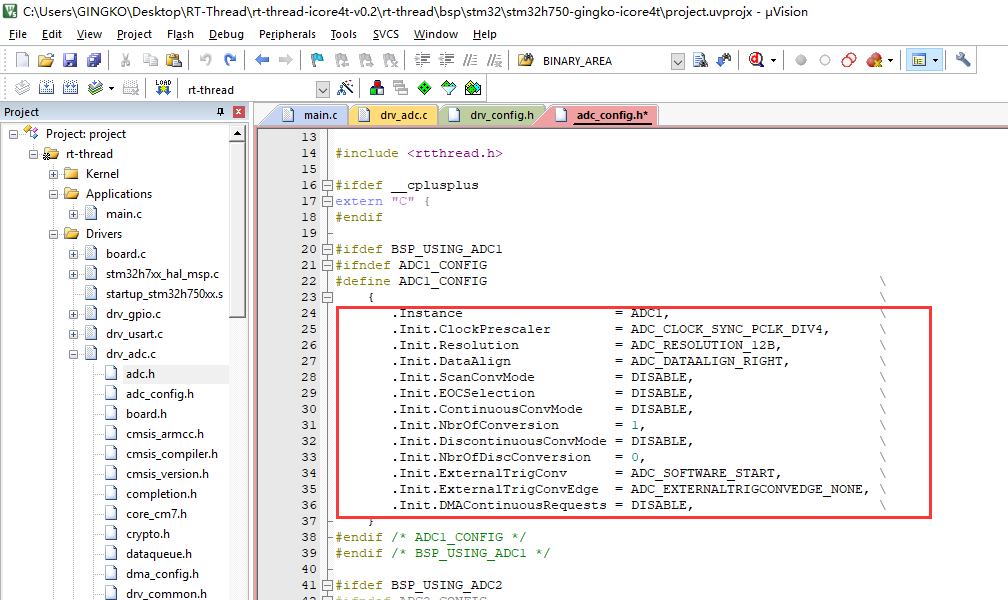Image resolution: width=1008 pixels, height=600 pixels.
Task: Open Options for Target wand icon
Action: click(x=346, y=88)
